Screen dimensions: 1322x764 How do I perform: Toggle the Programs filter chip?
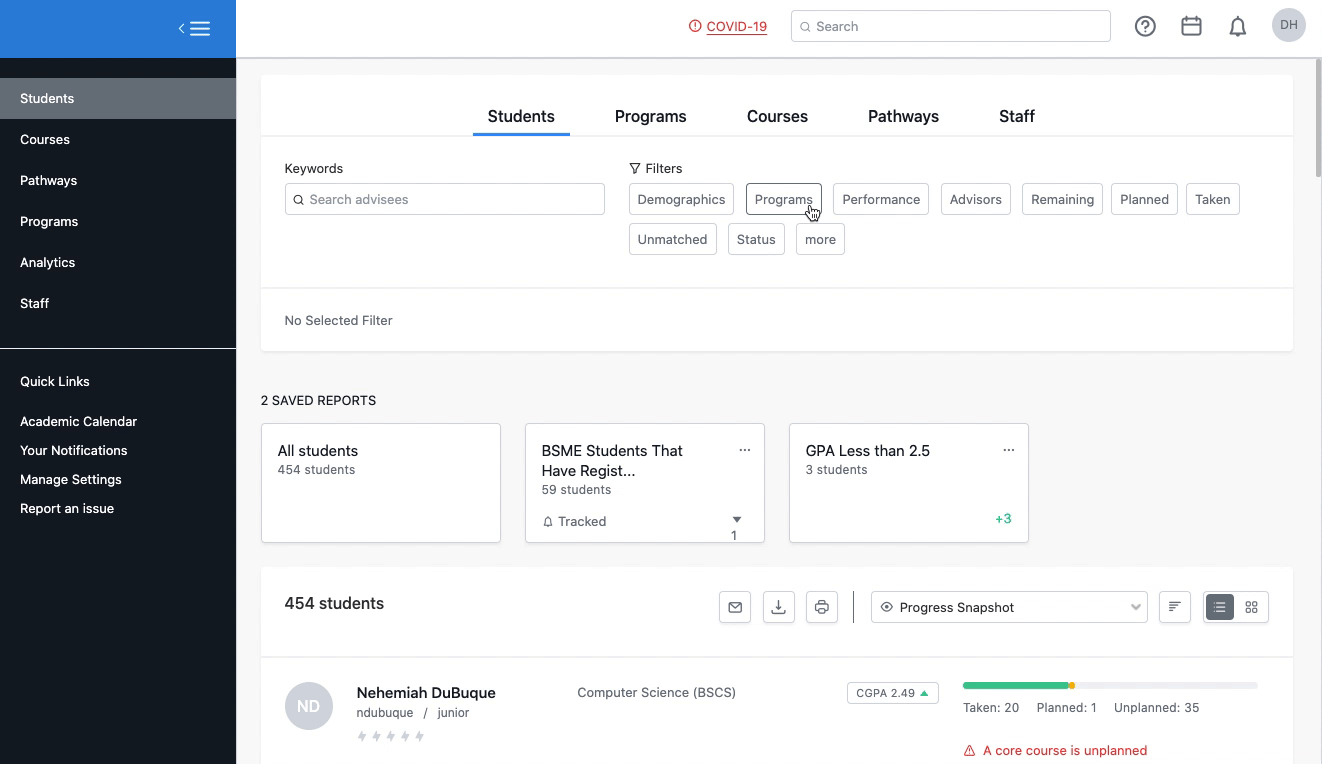click(784, 199)
